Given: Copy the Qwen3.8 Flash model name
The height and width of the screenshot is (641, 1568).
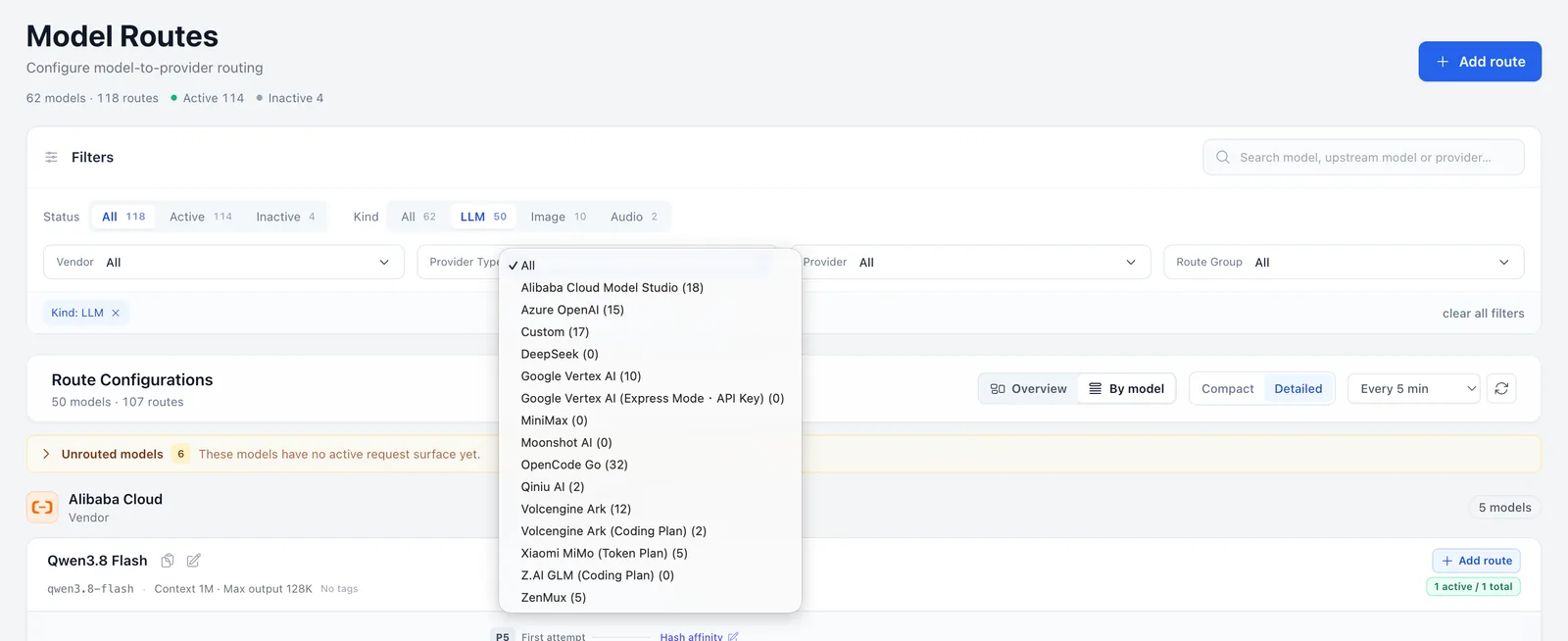Looking at the screenshot, I should pyautogui.click(x=168, y=561).
